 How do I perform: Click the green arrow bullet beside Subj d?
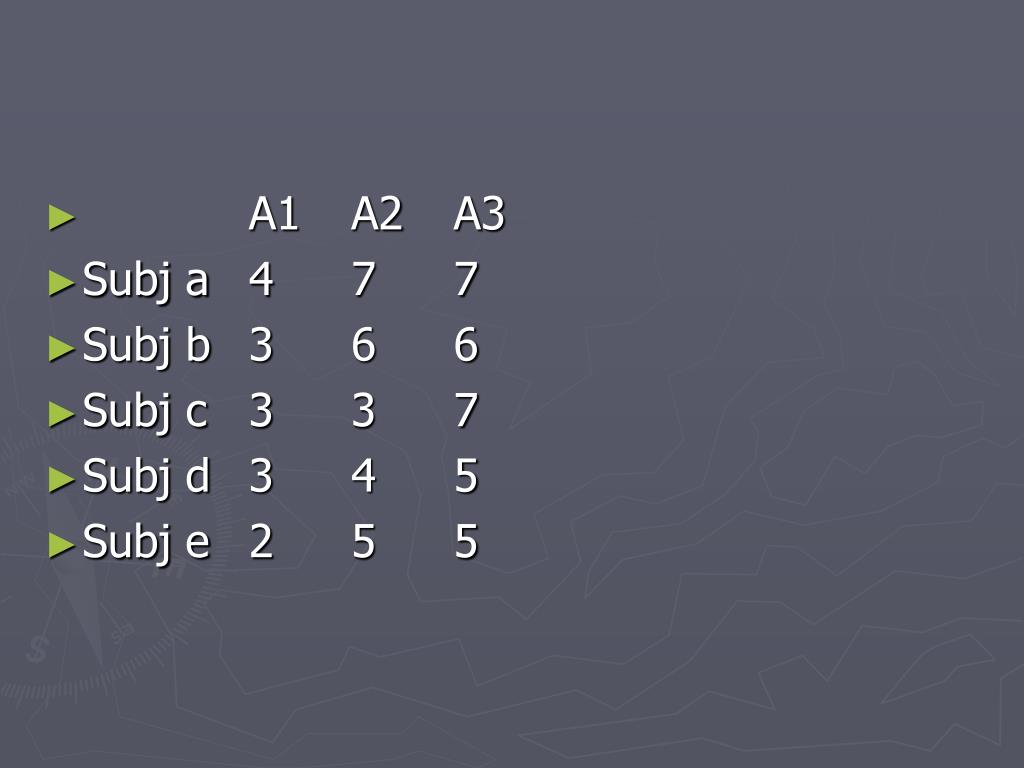coord(62,480)
